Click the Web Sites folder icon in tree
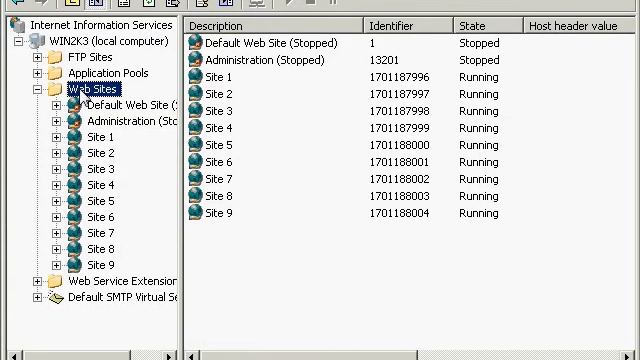This screenshot has width=640, height=360. tap(55, 89)
